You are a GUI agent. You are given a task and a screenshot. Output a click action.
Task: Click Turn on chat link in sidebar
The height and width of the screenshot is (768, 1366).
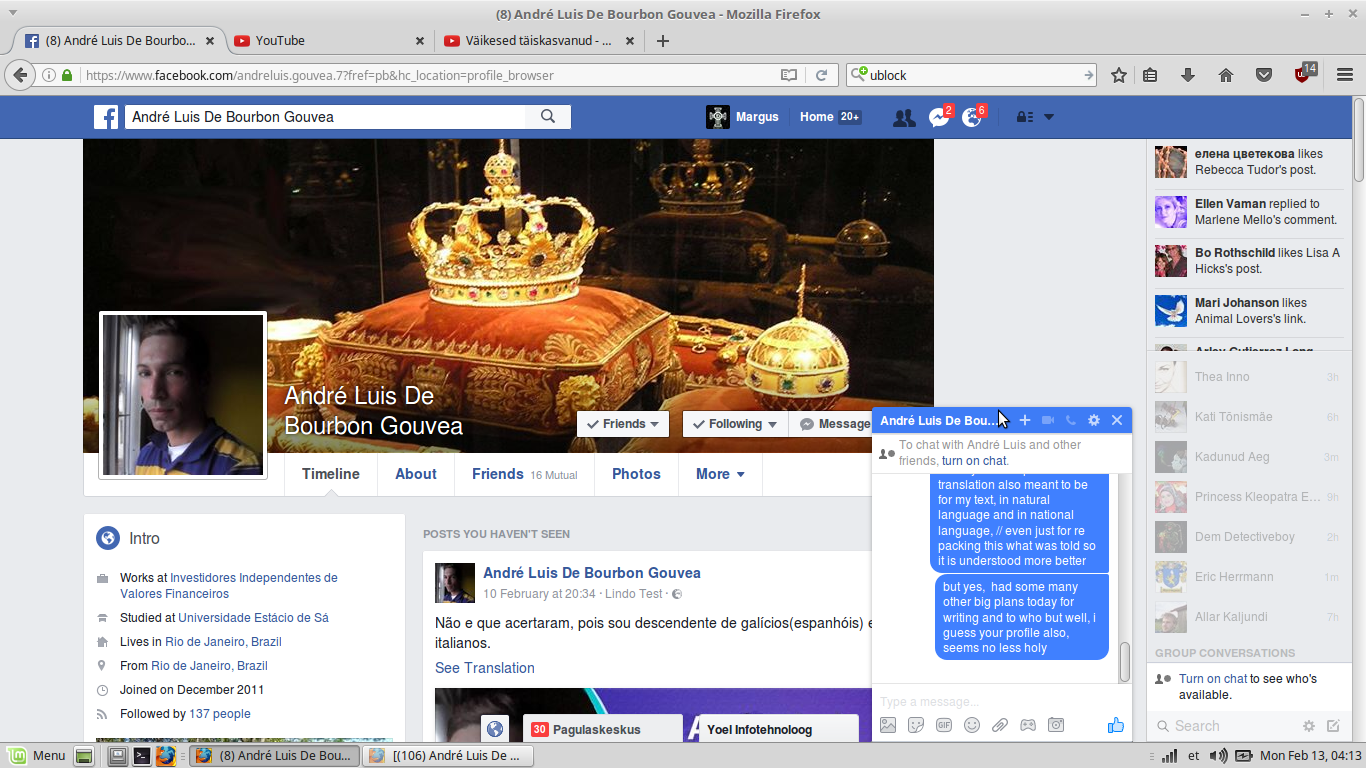click(1213, 679)
